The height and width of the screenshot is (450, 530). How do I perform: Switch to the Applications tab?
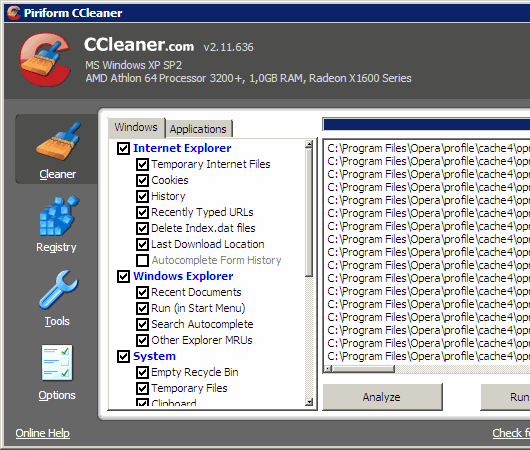(x=198, y=129)
